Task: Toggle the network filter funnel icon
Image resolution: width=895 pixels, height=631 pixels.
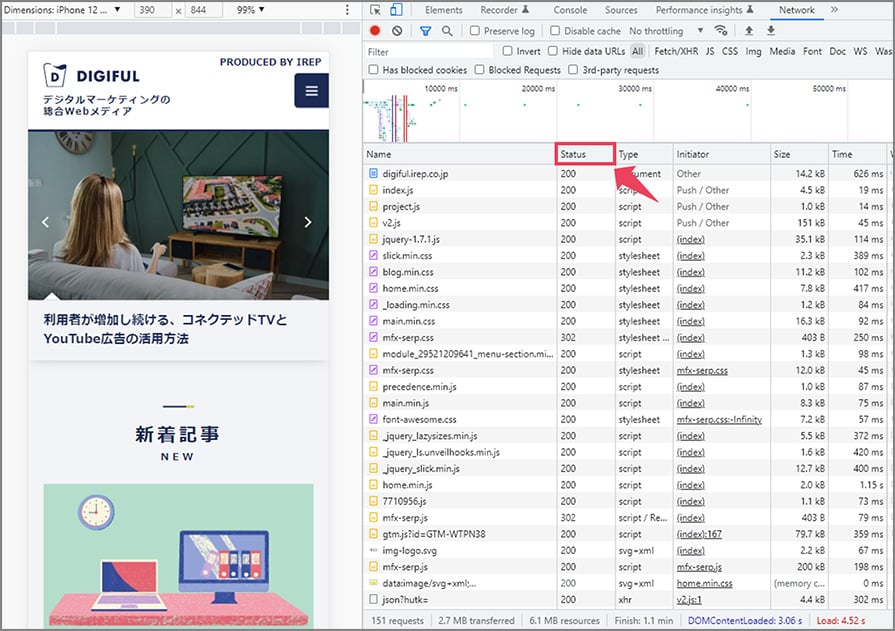Action: [x=426, y=31]
